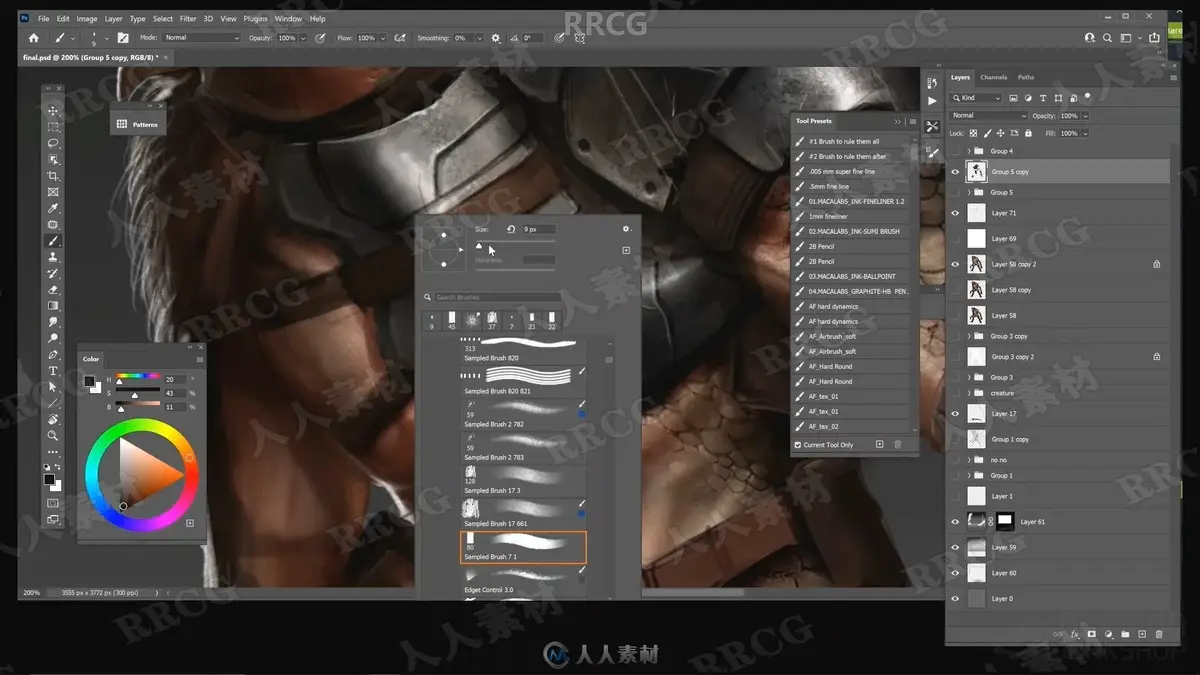This screenshot has width=1200, height=675.
Task: Open the brush Mode dropdown
Action: 202,38
